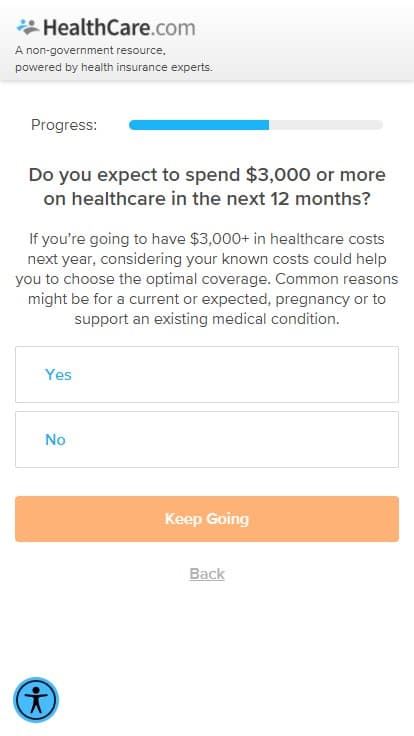Click the gray unfilled progress bar section
The width and height of the screenshot is (414, 736).
(326, 125)
